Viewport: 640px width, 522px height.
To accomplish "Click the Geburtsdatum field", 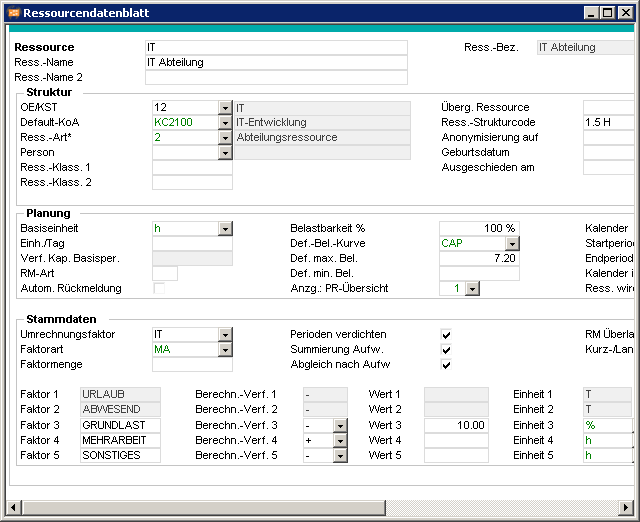I will [x=608, y=153].
